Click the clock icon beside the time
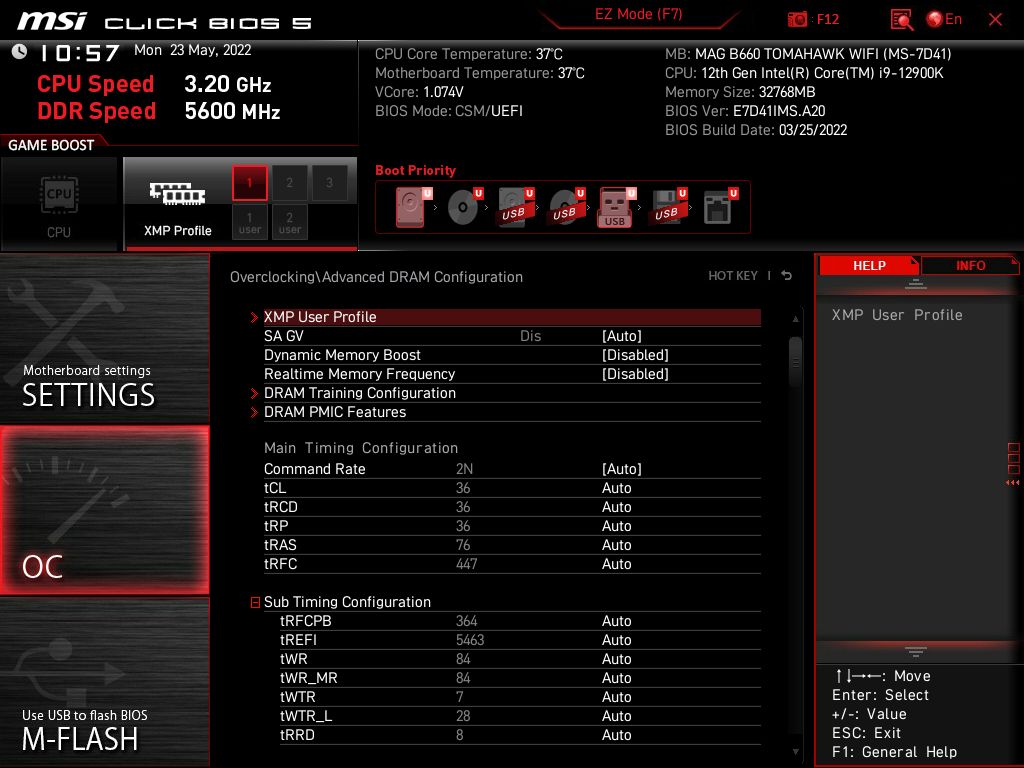 coord(19,52)
